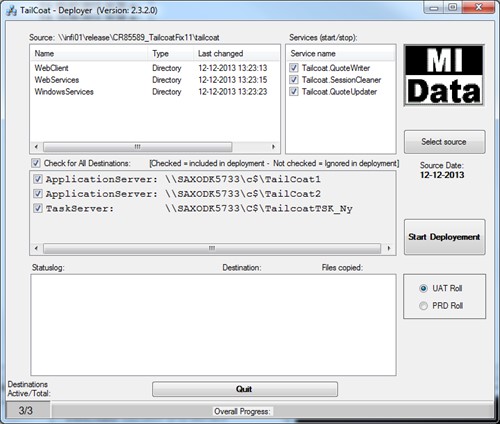Sort source list by Type column

click(170, 54)
